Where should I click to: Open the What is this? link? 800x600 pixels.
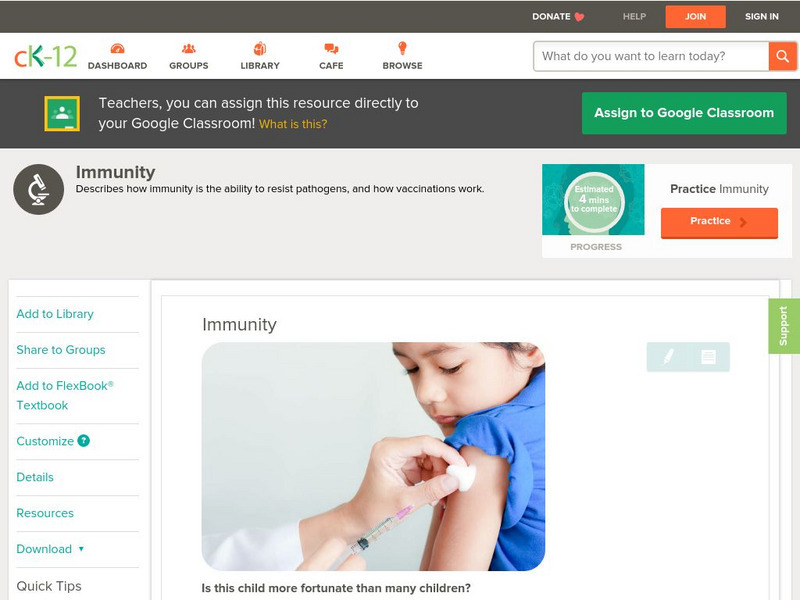(293, 124)
